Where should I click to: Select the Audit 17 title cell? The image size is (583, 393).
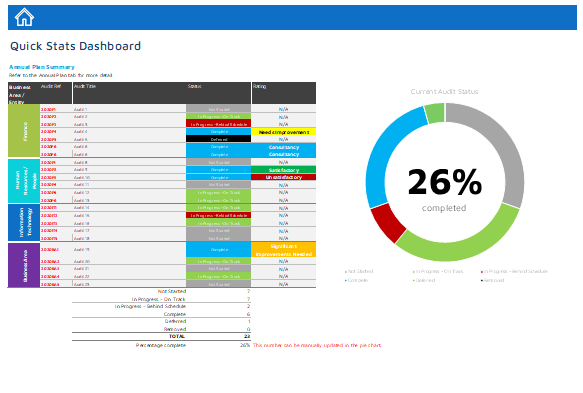point(129,231)
